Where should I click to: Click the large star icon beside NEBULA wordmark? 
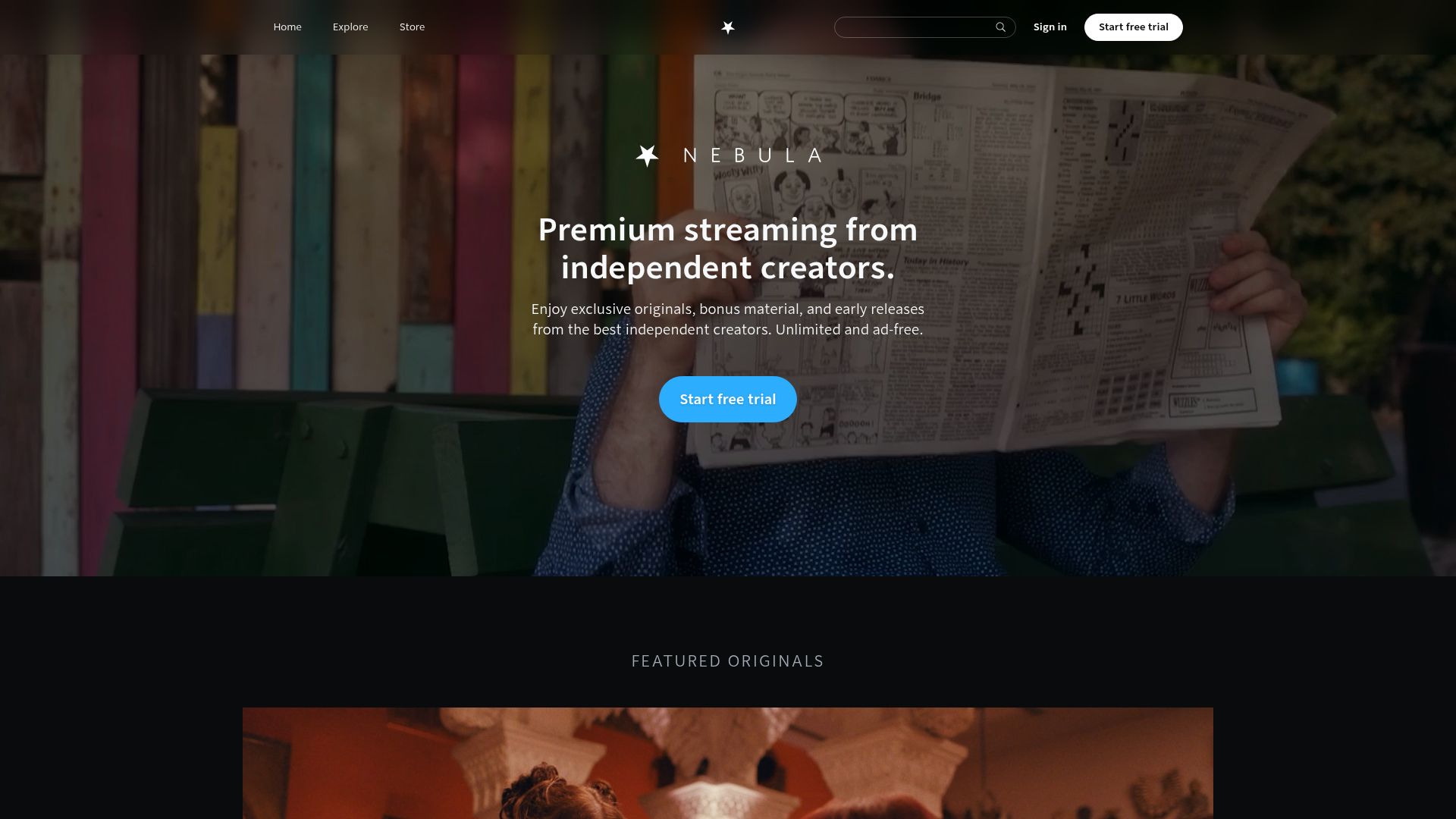click(x=647, y=155)
